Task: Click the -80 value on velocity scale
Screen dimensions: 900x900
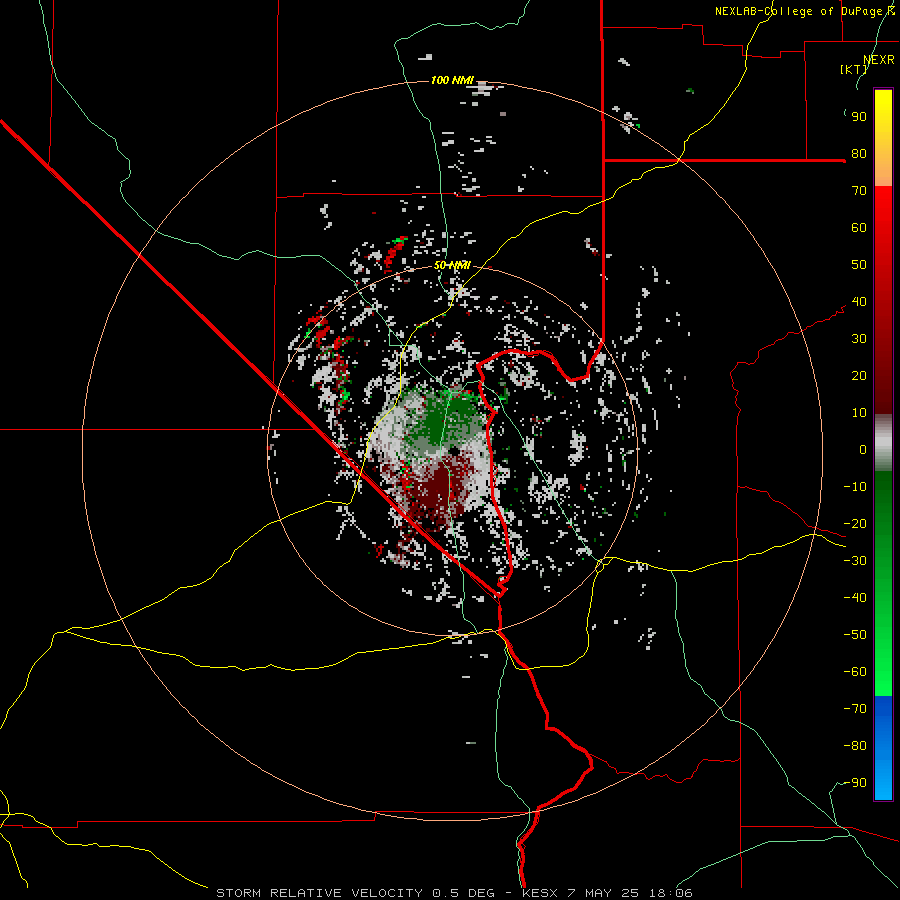Action: pos(855,746)
